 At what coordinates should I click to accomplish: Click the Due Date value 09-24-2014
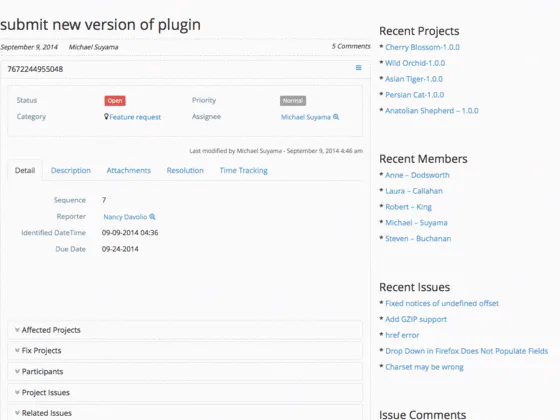(120, 249)
